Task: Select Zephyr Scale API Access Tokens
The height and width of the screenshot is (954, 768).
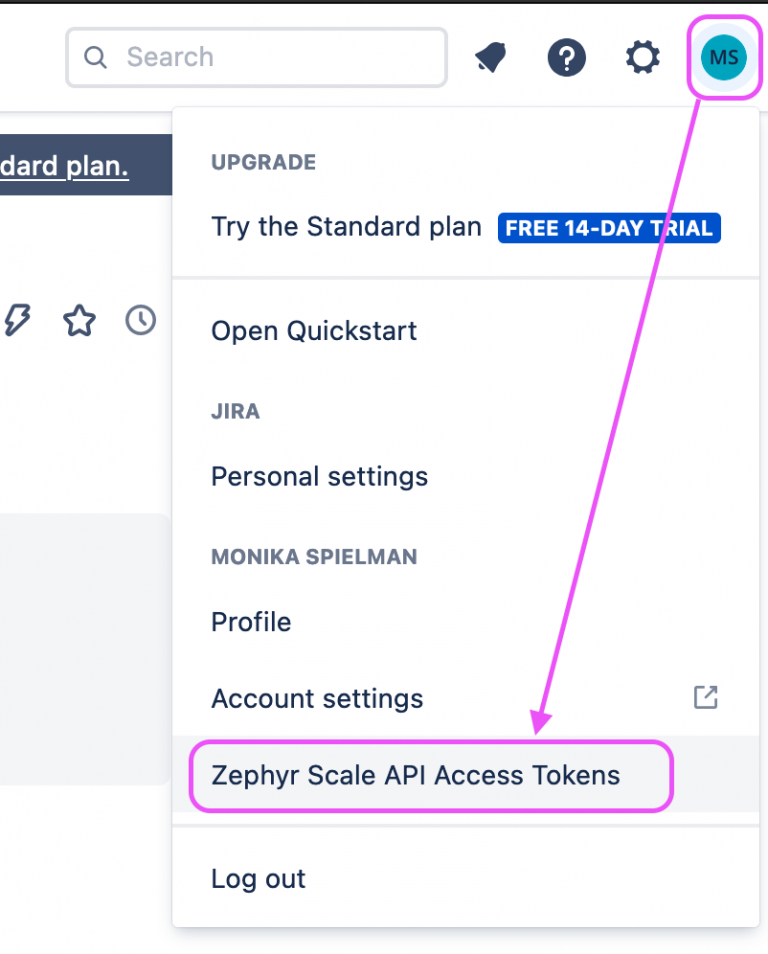Action: click(x=415, y=775)
